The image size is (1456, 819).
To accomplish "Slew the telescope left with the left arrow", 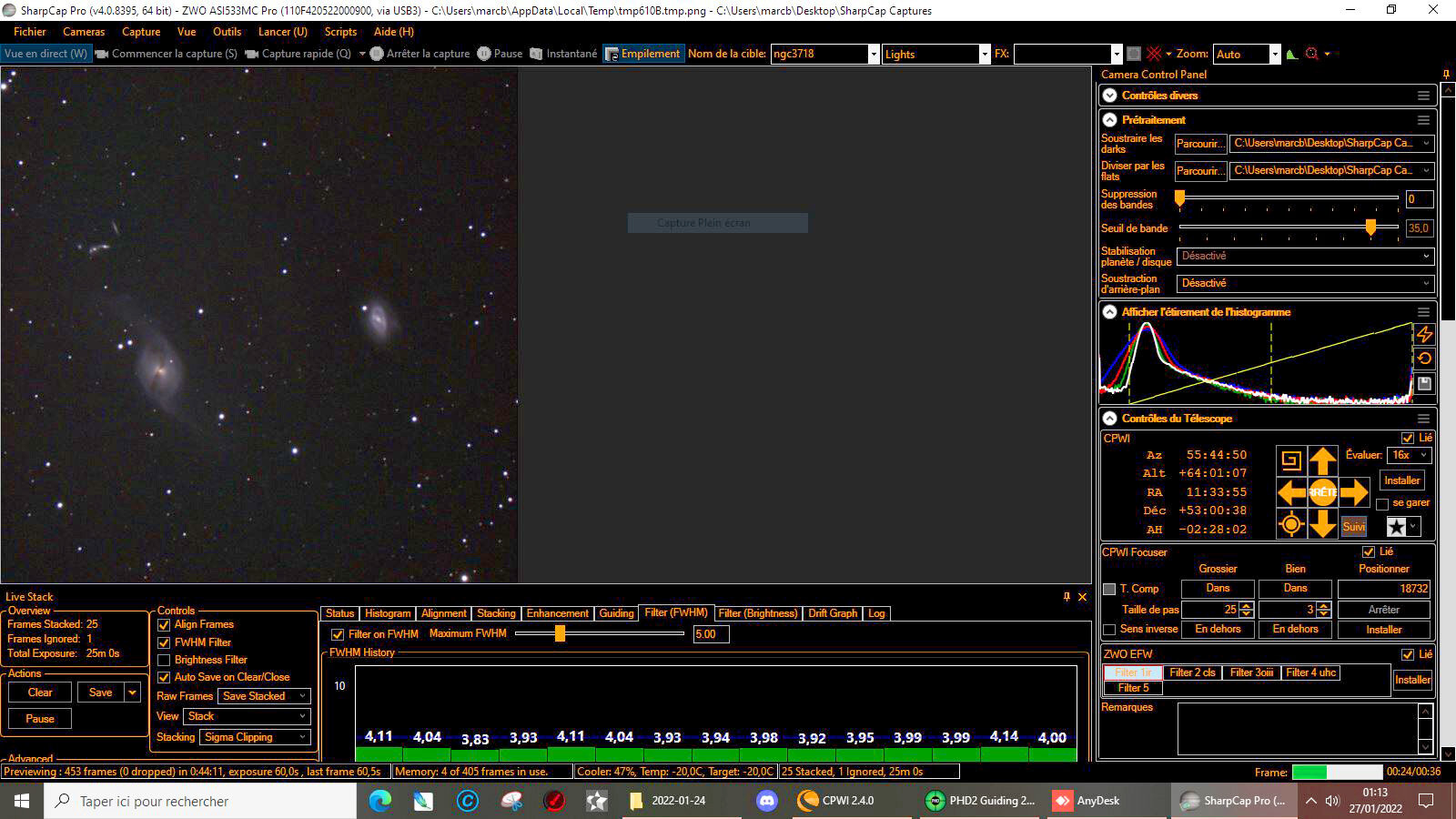I will point(1291,492).
